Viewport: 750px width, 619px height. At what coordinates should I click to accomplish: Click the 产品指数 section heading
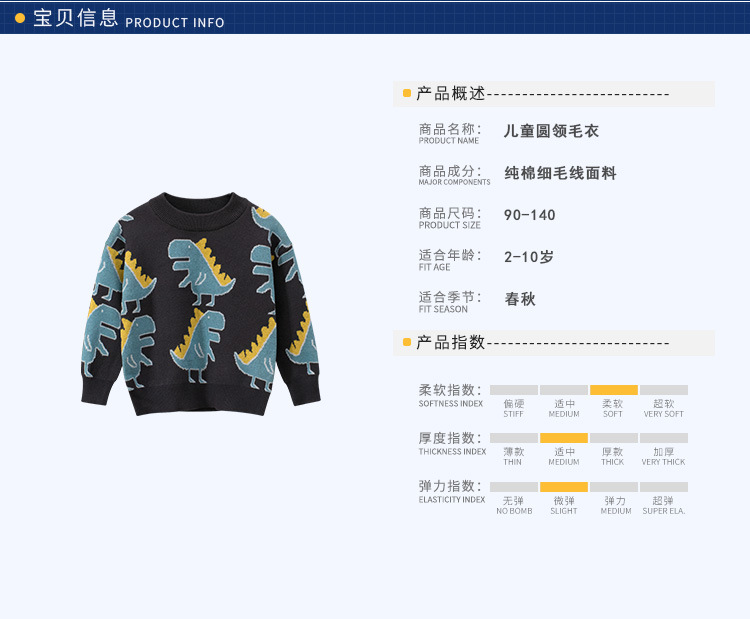pyautogui.click(x=451, y=342)
